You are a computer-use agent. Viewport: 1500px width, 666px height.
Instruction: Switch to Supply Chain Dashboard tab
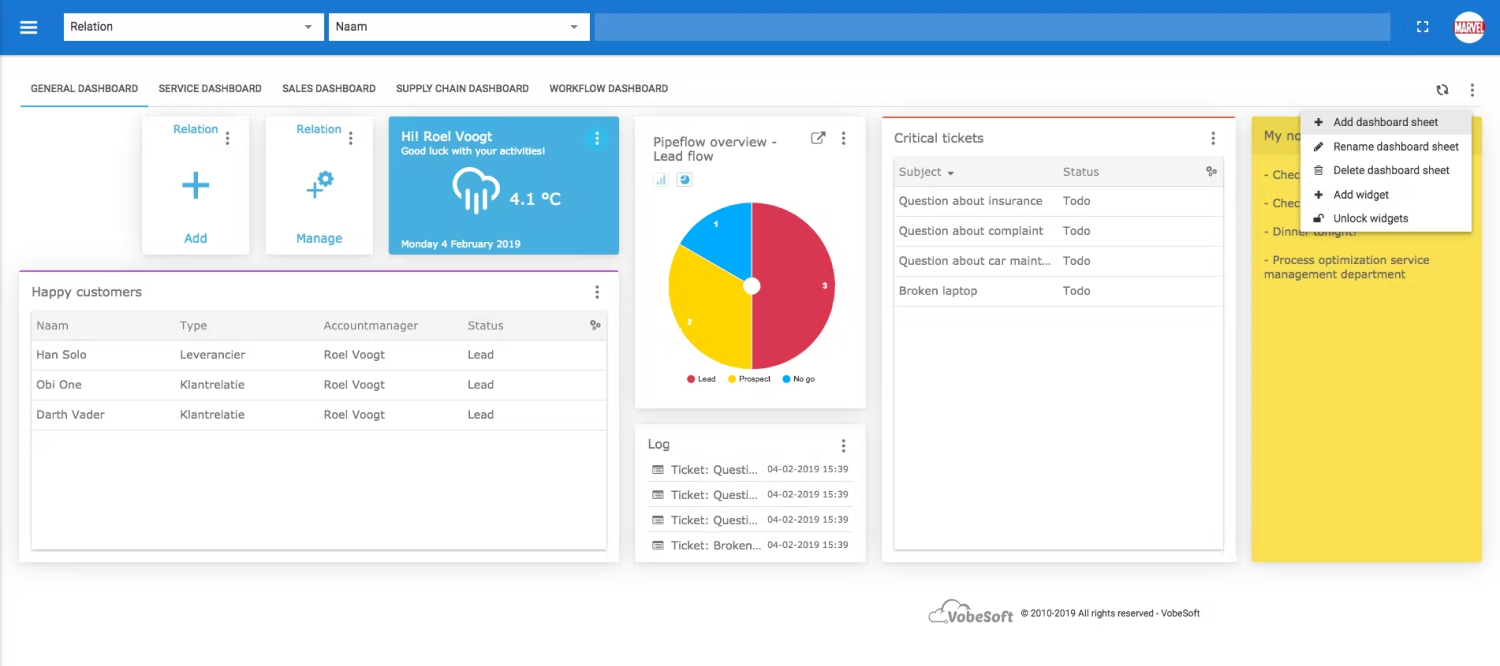[x=462, y=89]
